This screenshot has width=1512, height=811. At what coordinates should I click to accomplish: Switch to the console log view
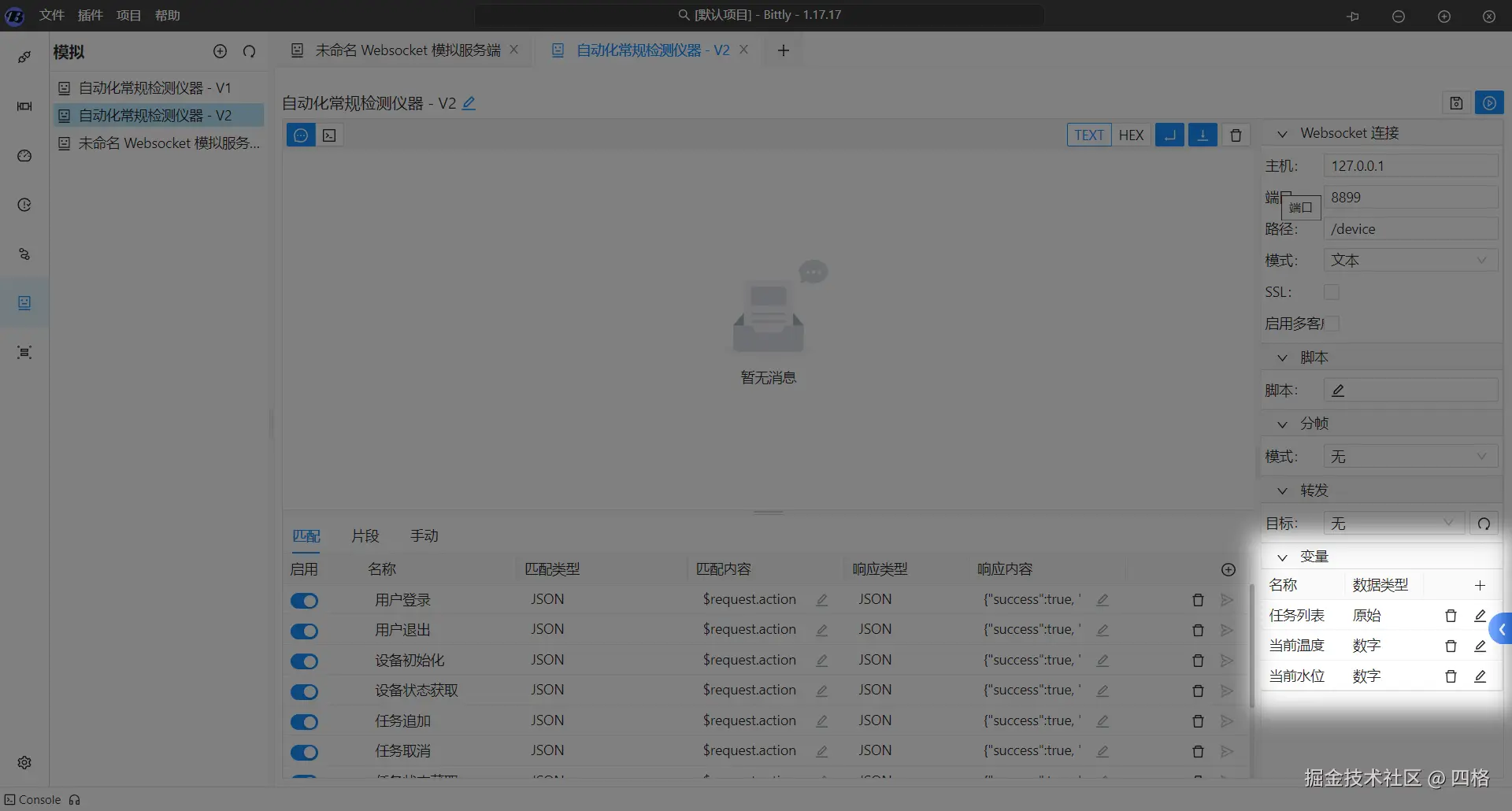click(x=329, y=135)
